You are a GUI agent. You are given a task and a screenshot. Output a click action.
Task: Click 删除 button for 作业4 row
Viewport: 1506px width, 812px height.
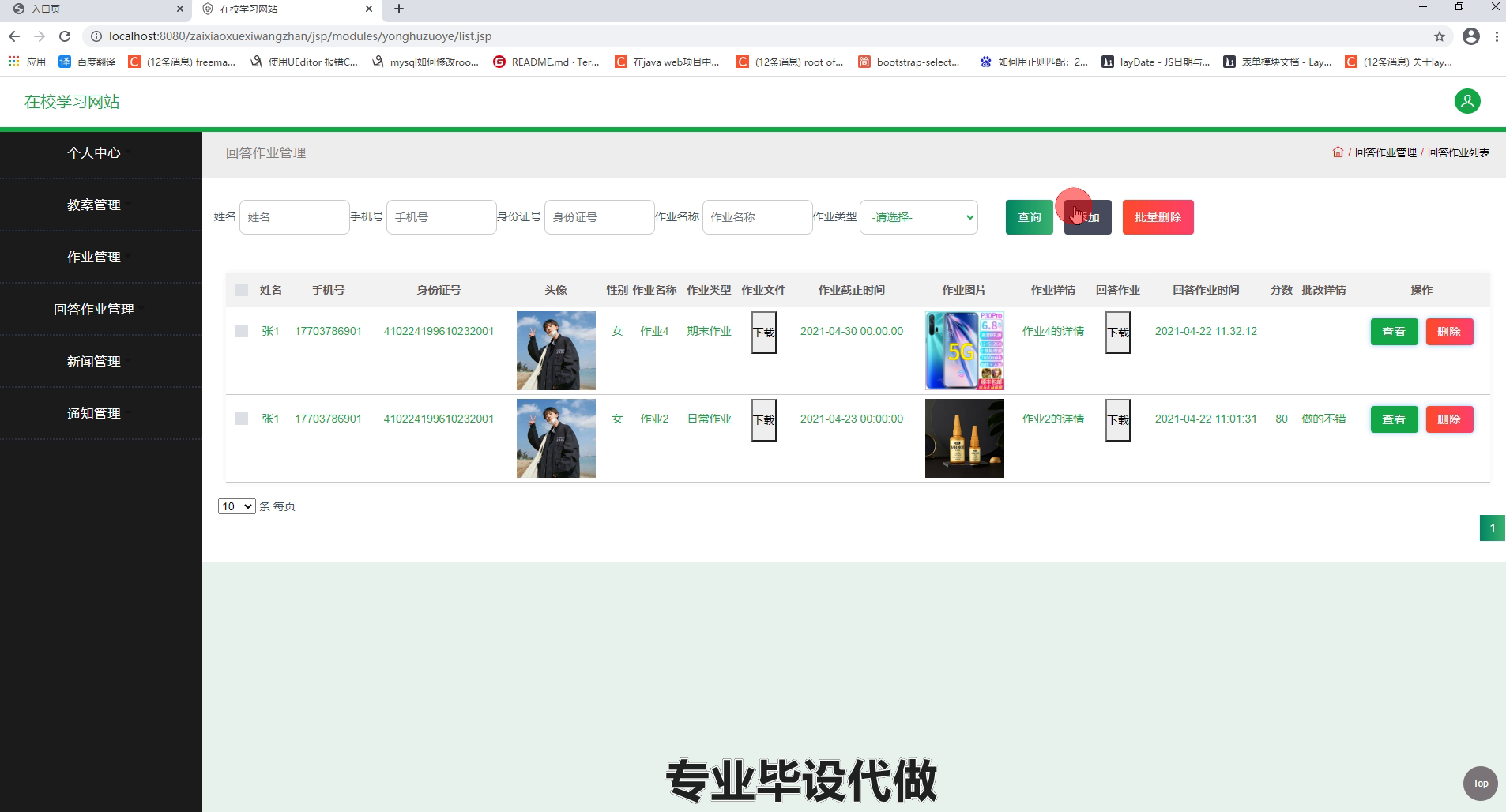coord(1449,332)
